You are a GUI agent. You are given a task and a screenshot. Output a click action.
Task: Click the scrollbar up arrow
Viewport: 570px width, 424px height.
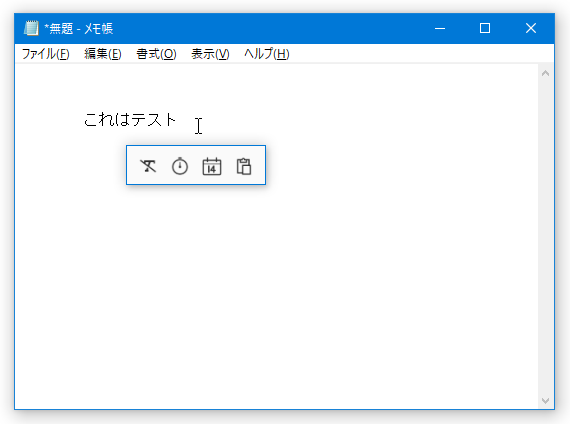(545, 73)
